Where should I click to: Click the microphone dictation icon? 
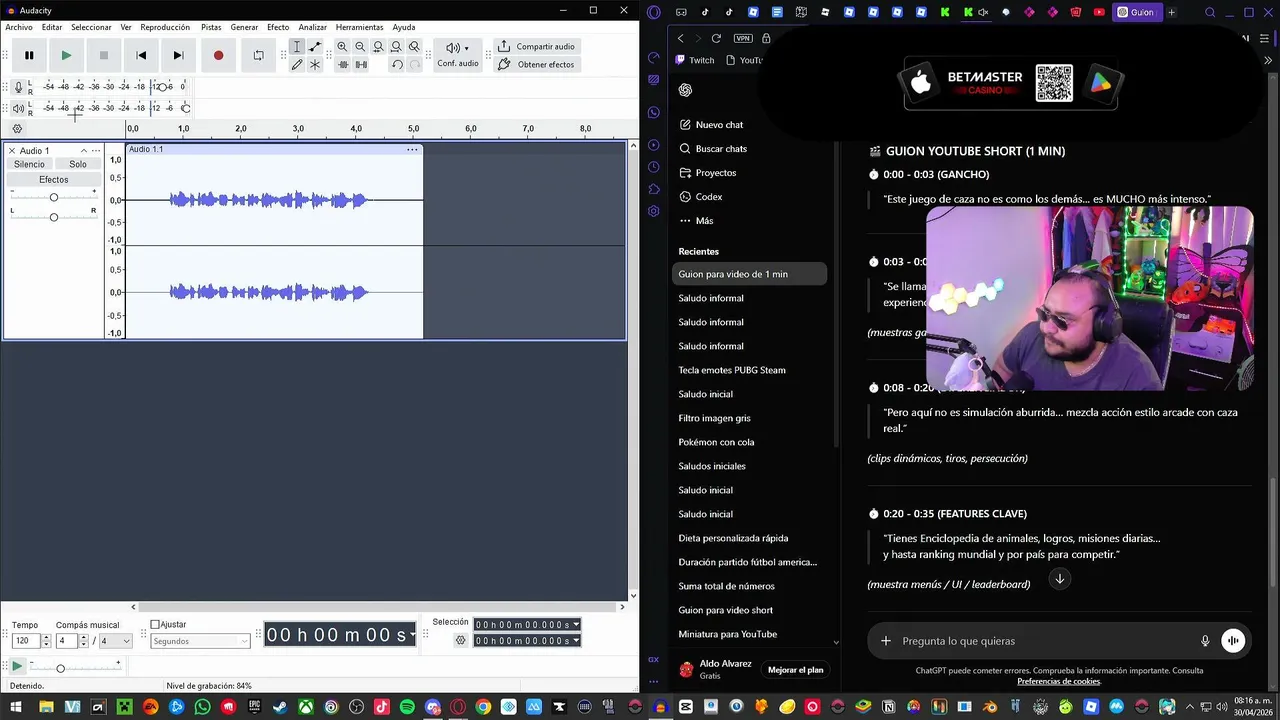1205,641
